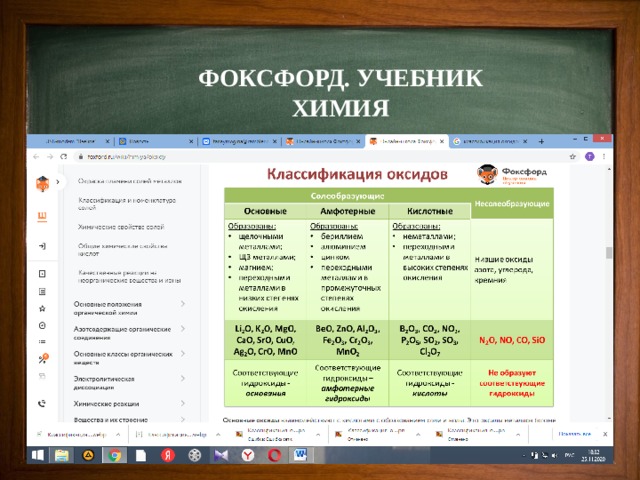This screenshot has height=480, width=640.
Task: Open Chrome three-dot menu
Action: 604,157
